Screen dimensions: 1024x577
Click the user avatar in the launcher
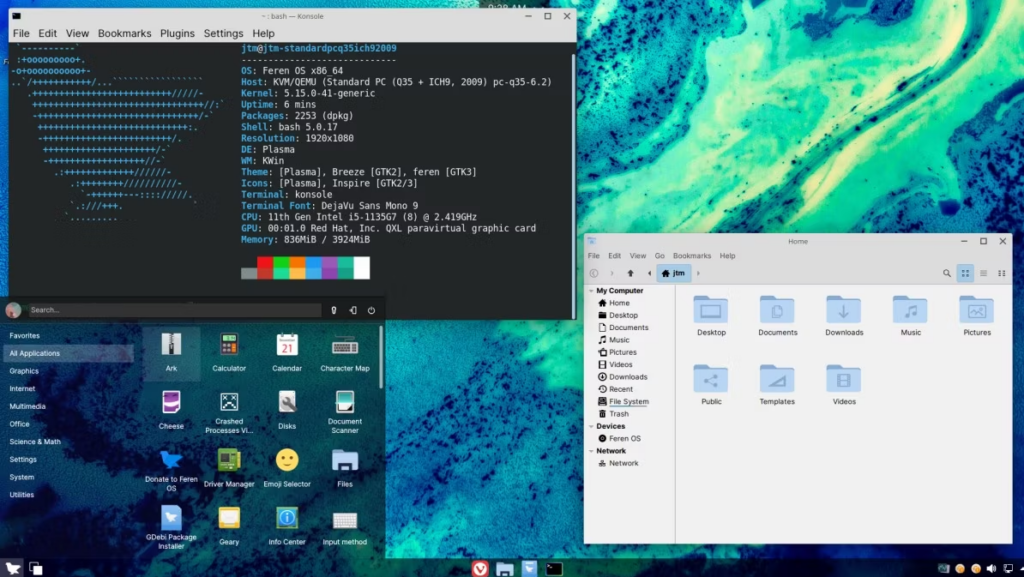point(13,310)
